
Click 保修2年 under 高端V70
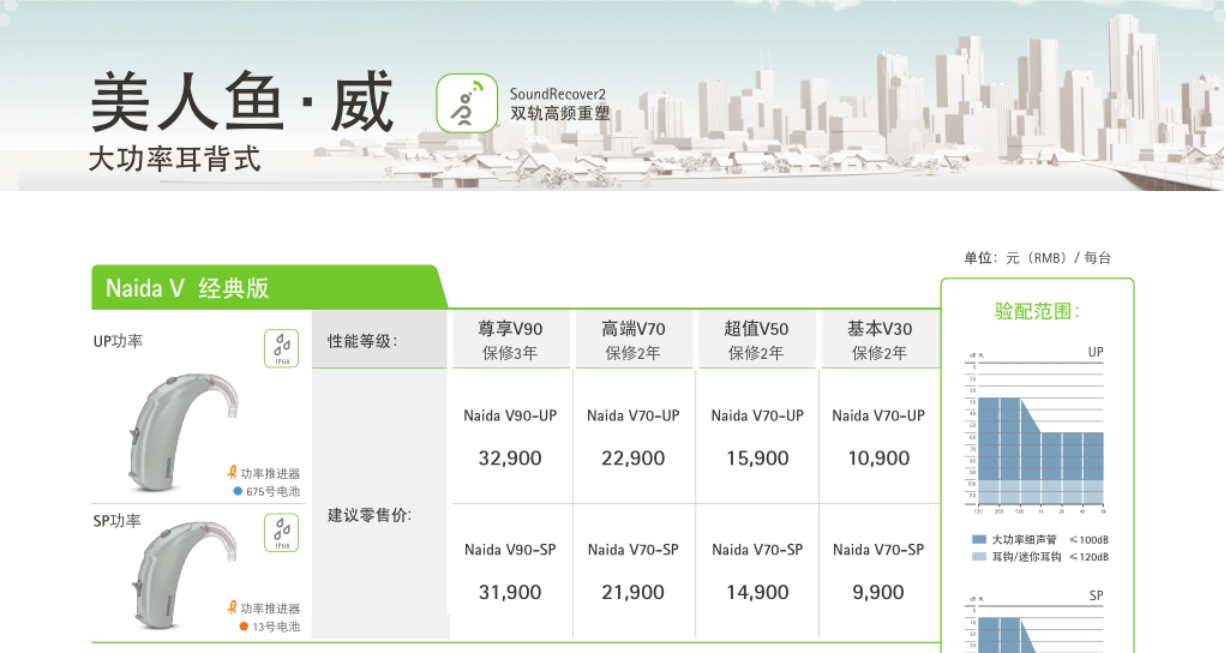(633, 353)
